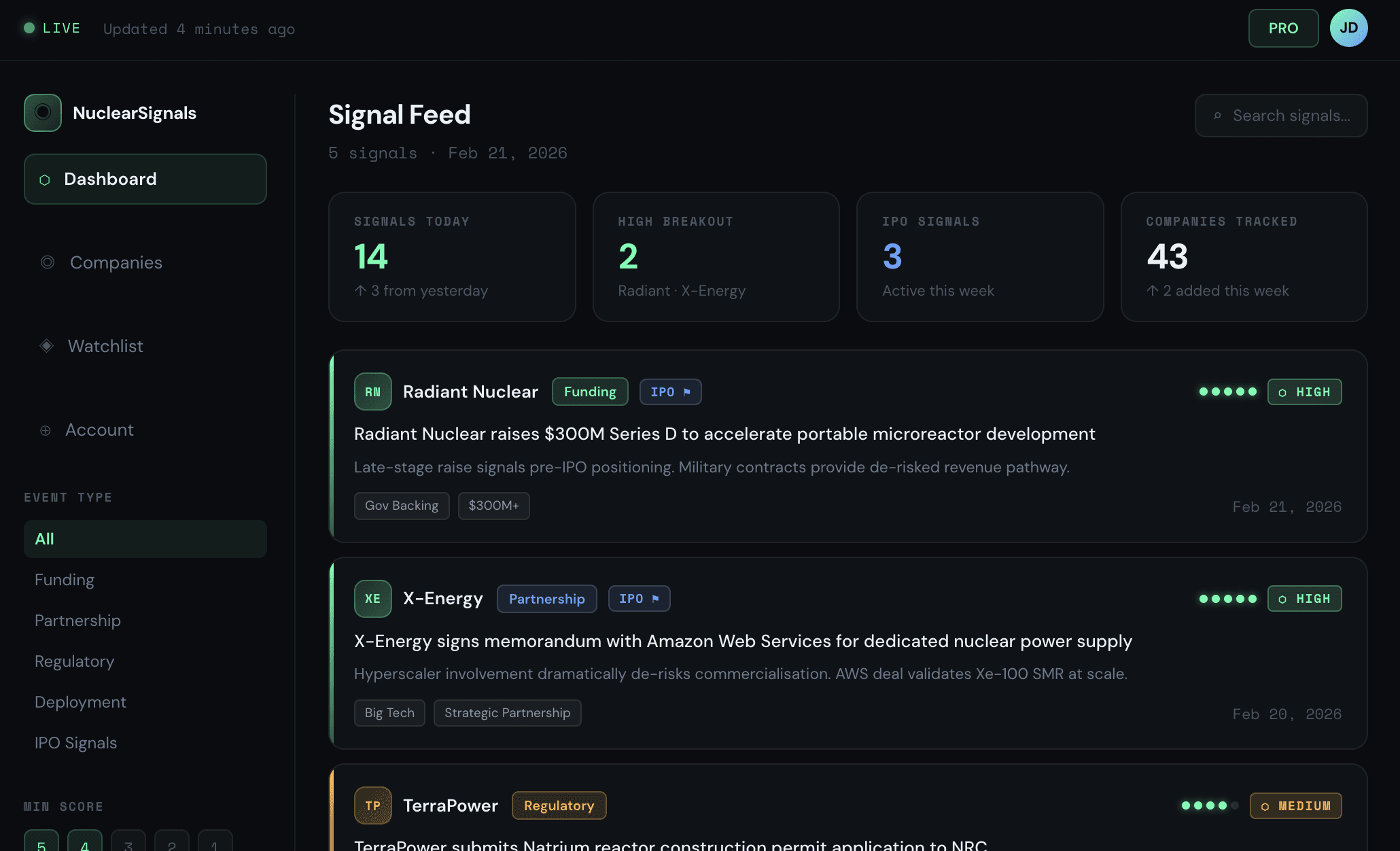Select the Dashboard hexagon icon in sidebar
The width and height of the screenshot is (1400, 851).
[45, 179]
